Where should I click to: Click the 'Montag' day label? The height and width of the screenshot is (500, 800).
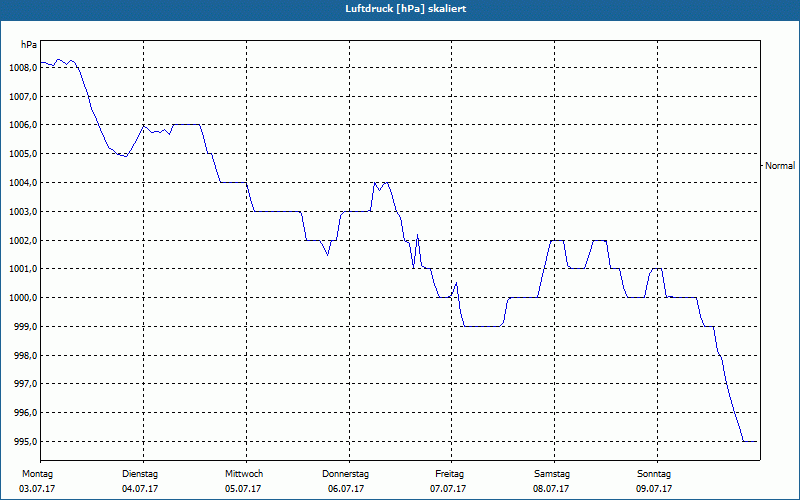click(37, 474)
